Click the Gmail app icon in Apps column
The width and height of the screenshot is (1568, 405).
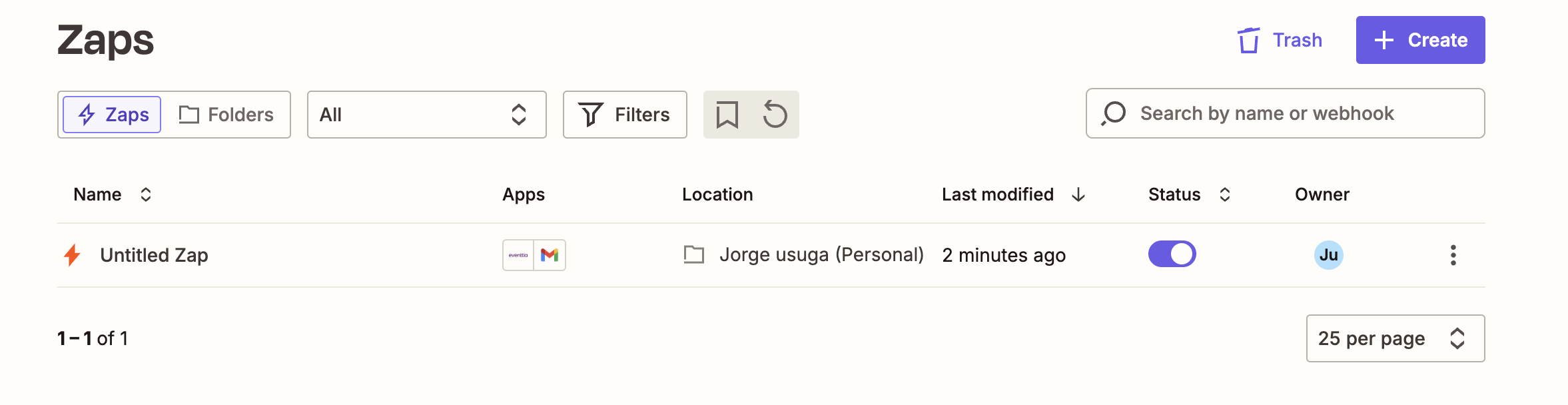[550, 255]
